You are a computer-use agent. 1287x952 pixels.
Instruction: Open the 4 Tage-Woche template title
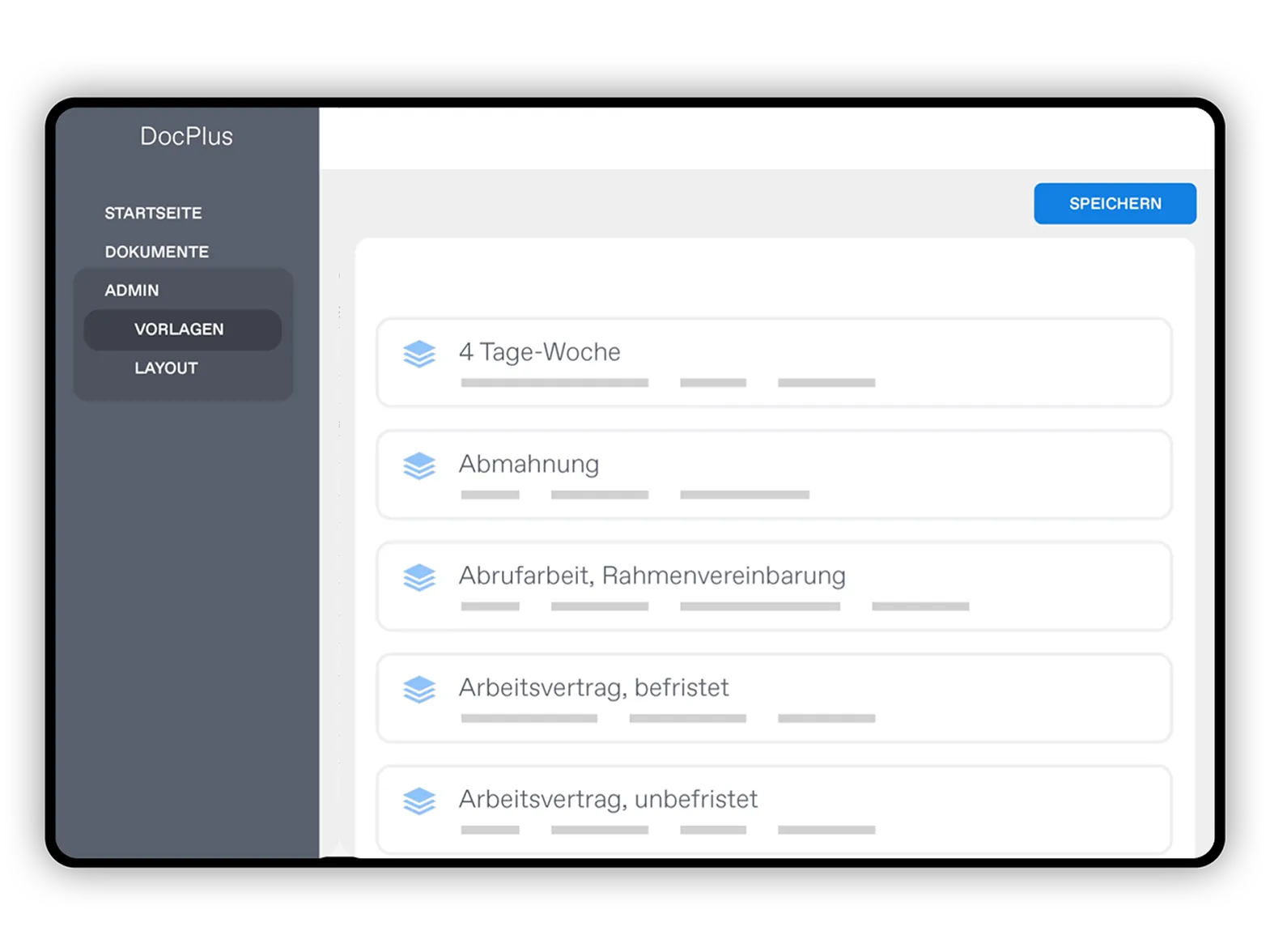coord(540,352)
